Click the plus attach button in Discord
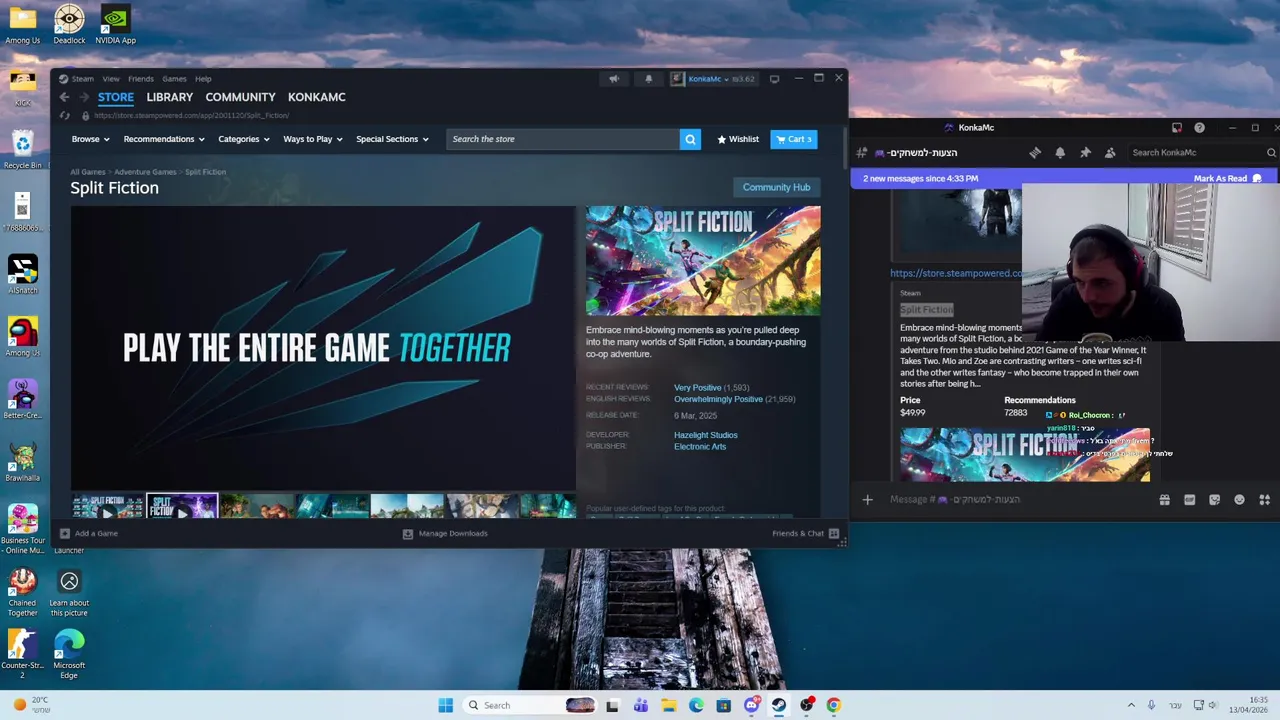Screen dimensions: 1280x720 [868, 499]
